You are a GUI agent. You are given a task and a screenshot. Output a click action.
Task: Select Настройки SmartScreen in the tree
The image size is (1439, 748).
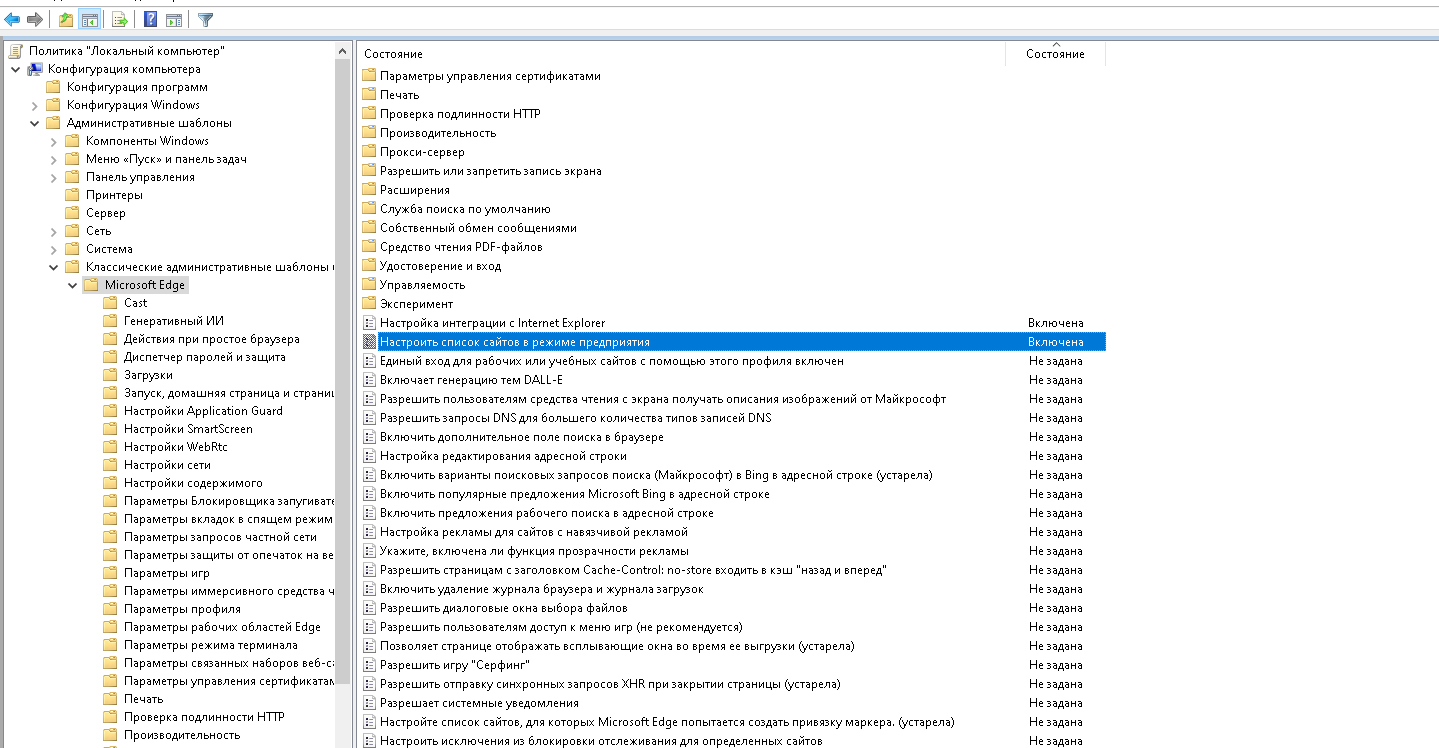(187, 429)
